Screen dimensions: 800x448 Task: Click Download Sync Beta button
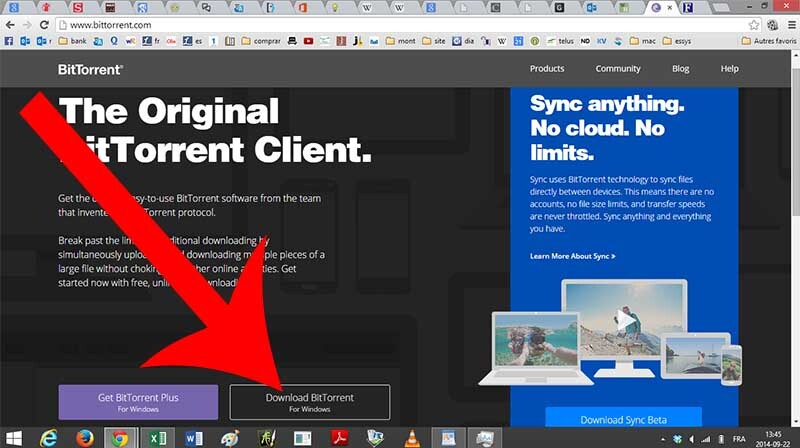click(623, 417)
